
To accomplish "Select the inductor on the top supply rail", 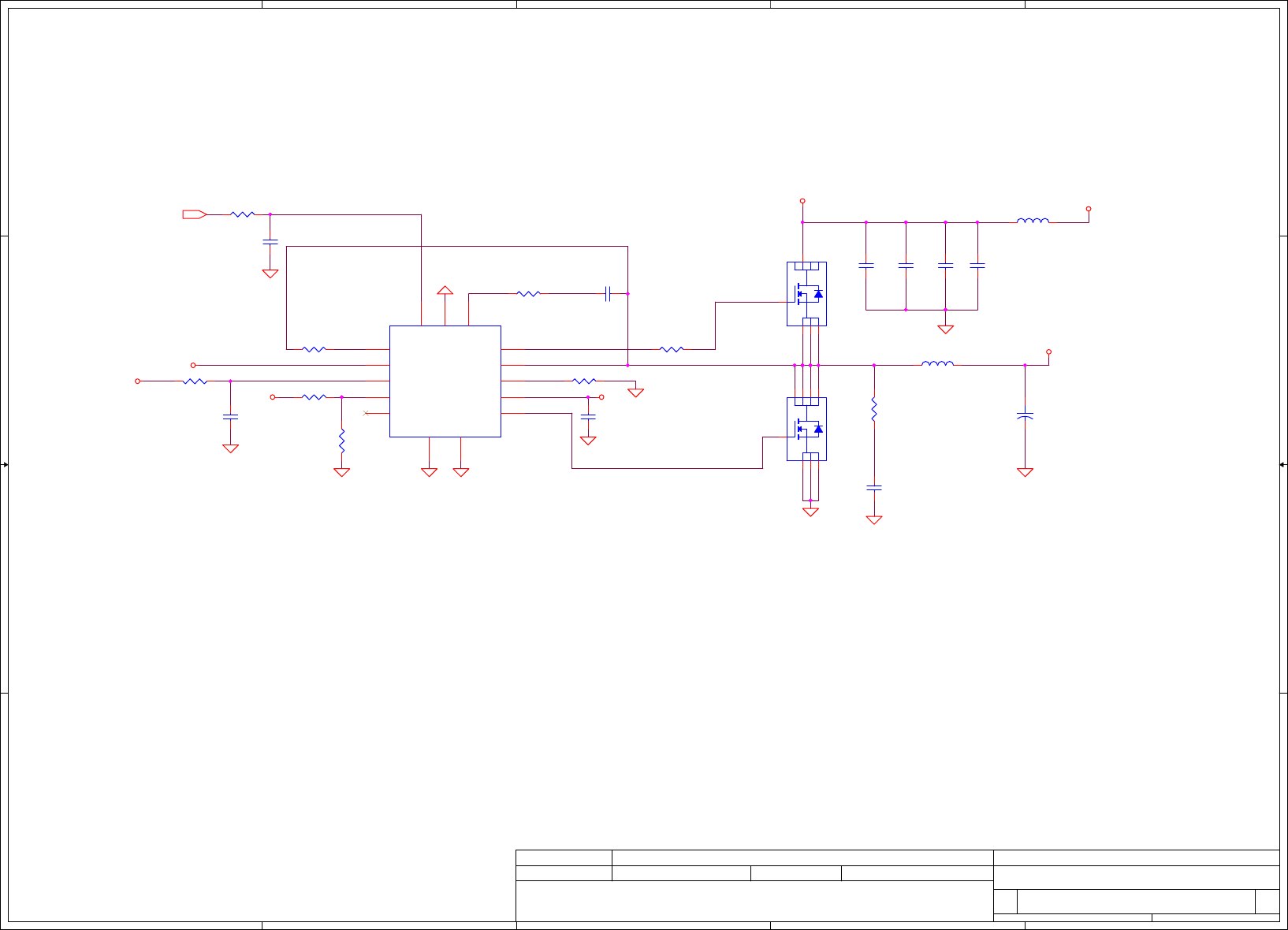I will point(1033,221).
